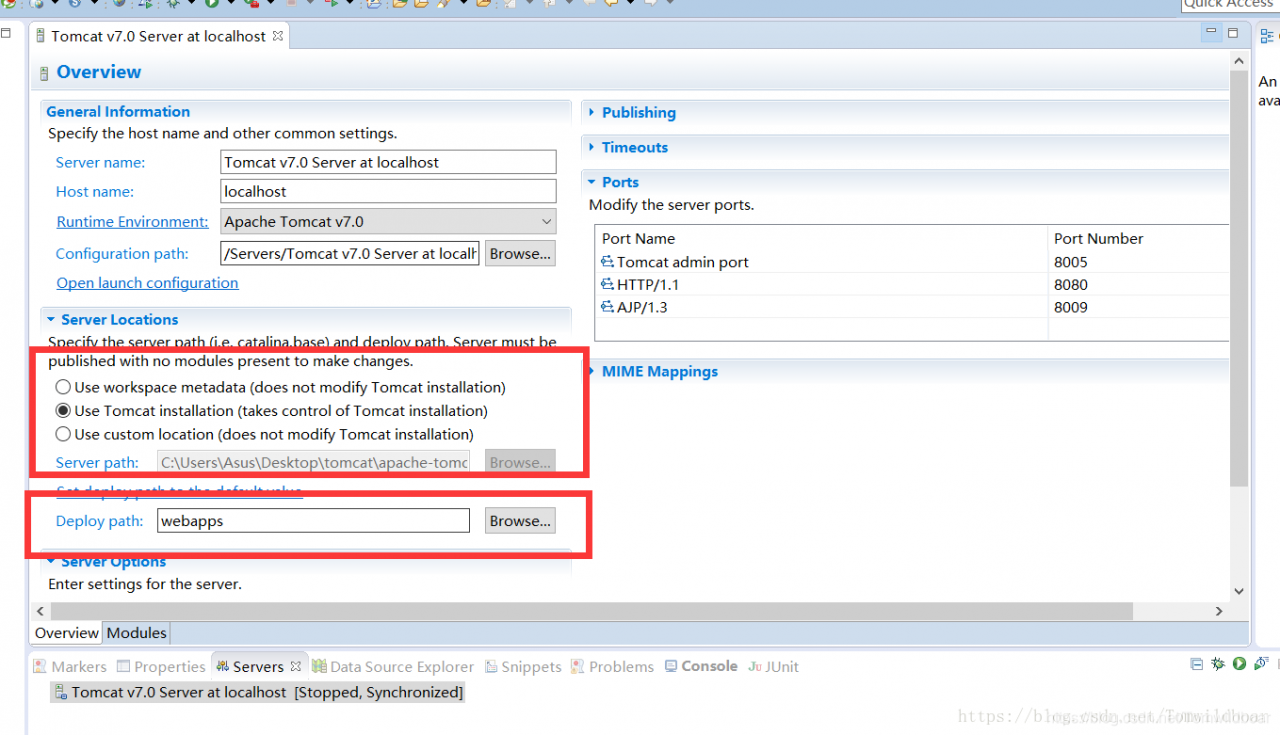Select the Tomcat admin port row
Screen dimensions: 1280x735
coord(912,262)
